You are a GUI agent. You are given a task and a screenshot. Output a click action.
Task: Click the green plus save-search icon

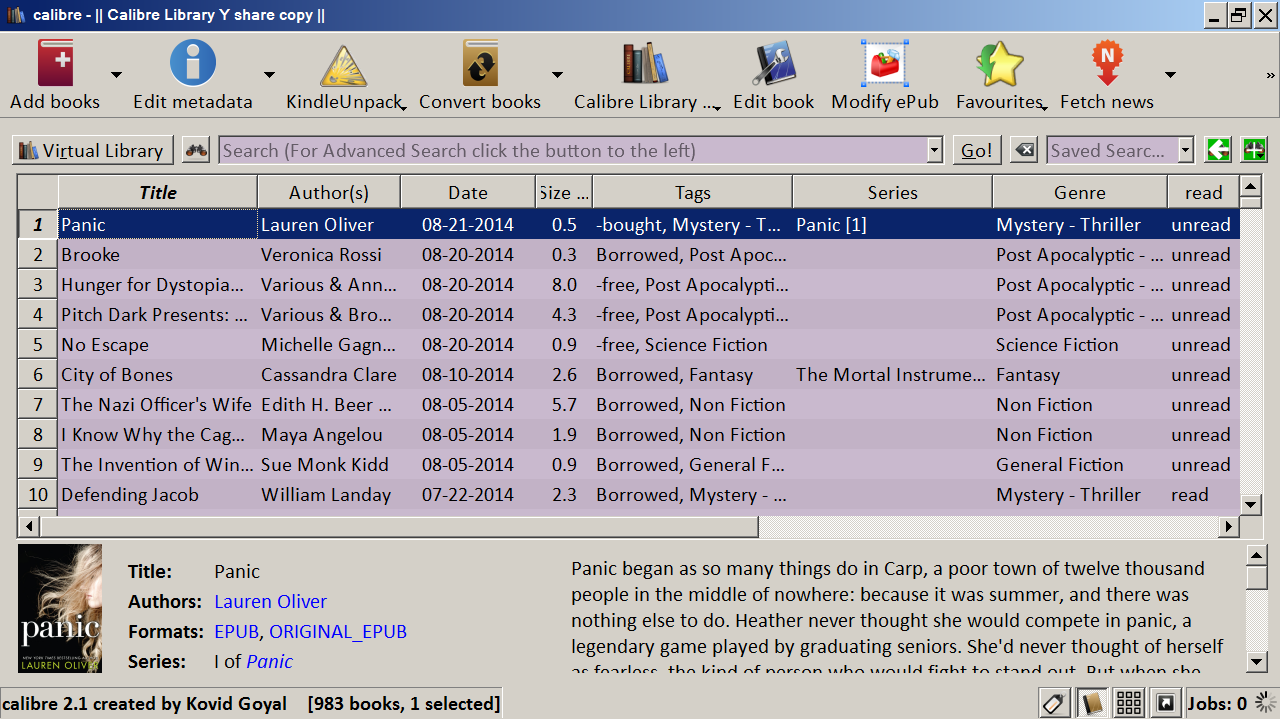1254,150
